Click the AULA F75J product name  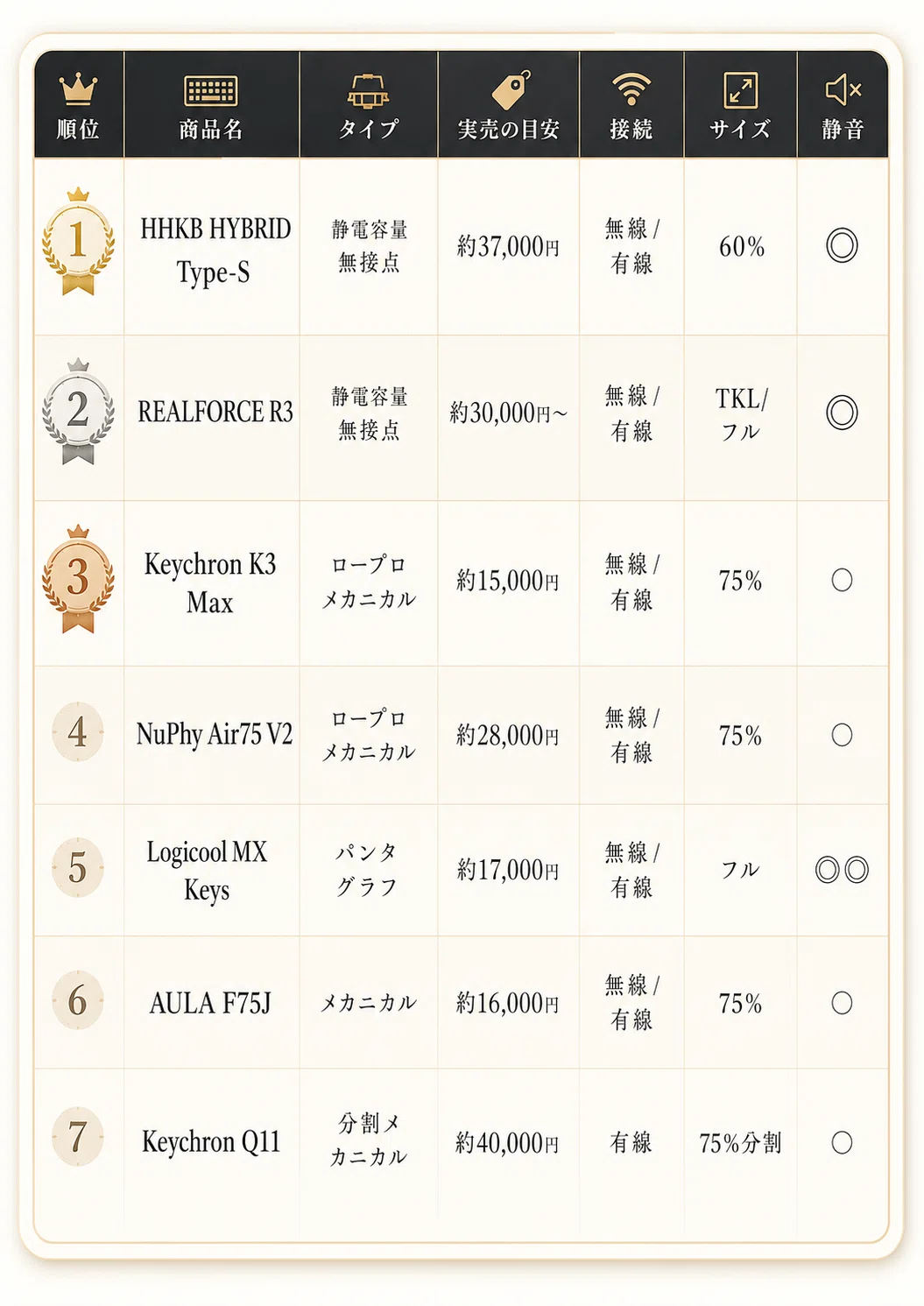(x=210, y=1002)
